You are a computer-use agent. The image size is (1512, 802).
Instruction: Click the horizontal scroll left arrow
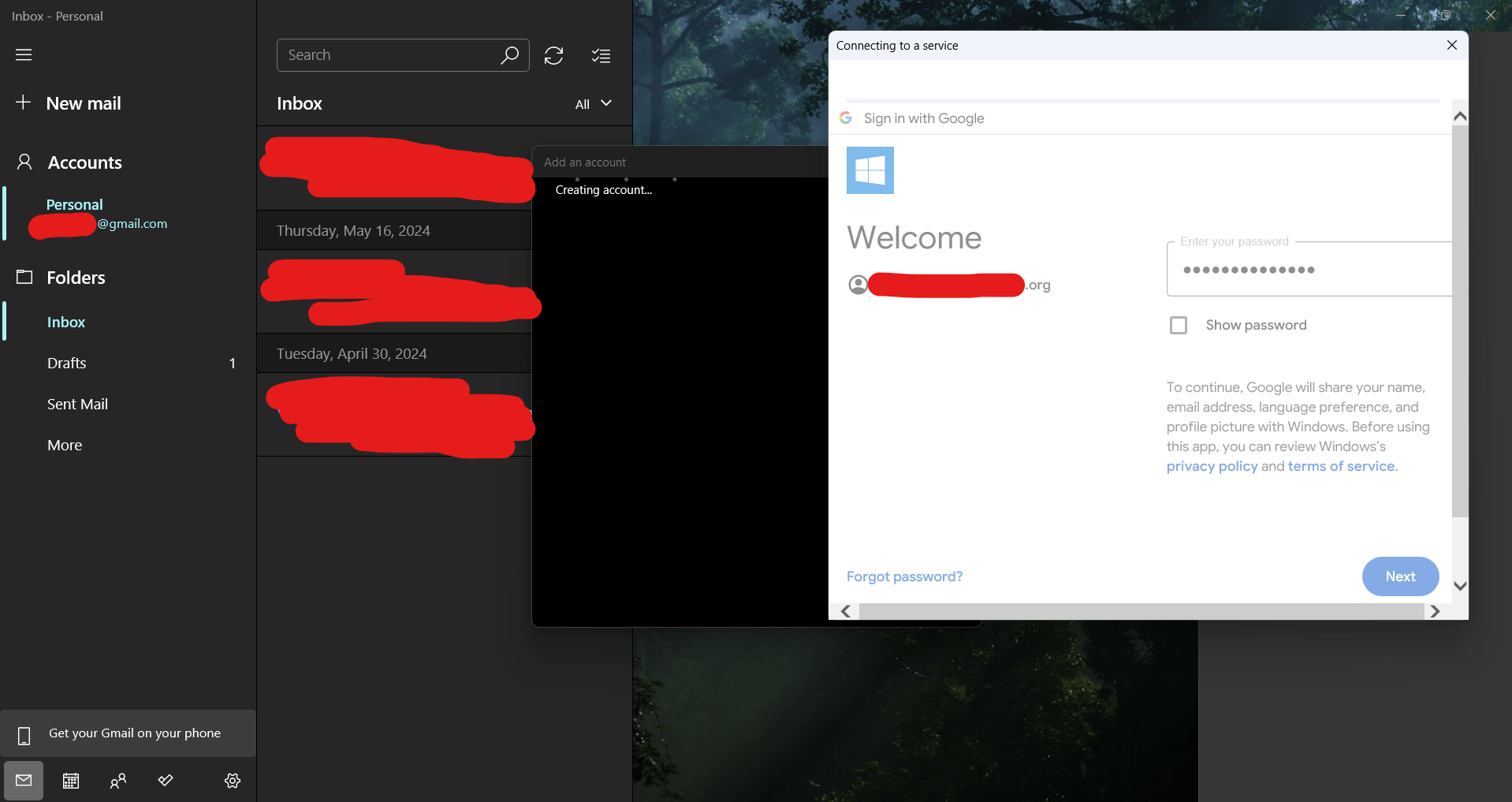[x=845, y=611]
